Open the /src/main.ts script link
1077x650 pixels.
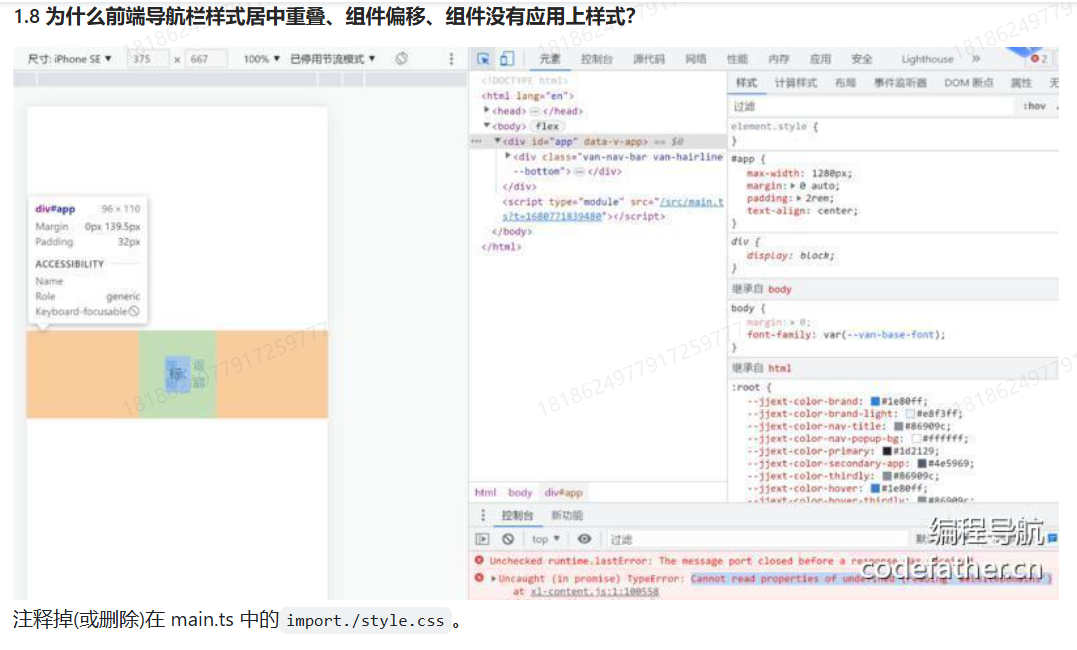(613, 209)
